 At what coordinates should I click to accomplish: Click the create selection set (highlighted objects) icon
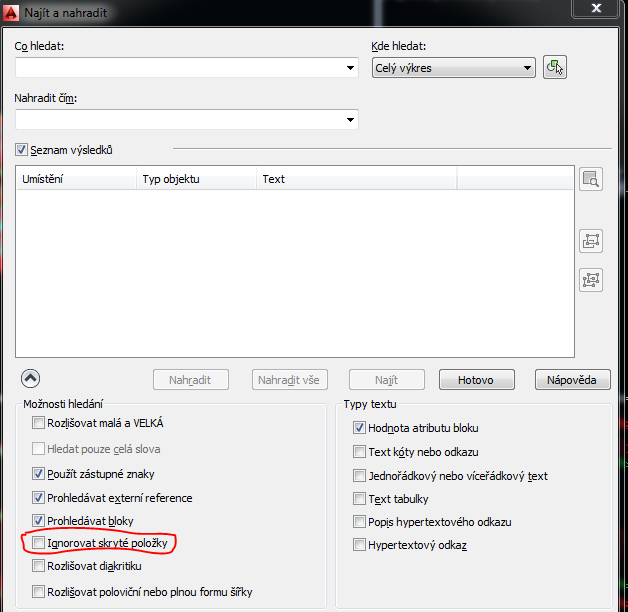pyautogui.click(x=591, y=241)
